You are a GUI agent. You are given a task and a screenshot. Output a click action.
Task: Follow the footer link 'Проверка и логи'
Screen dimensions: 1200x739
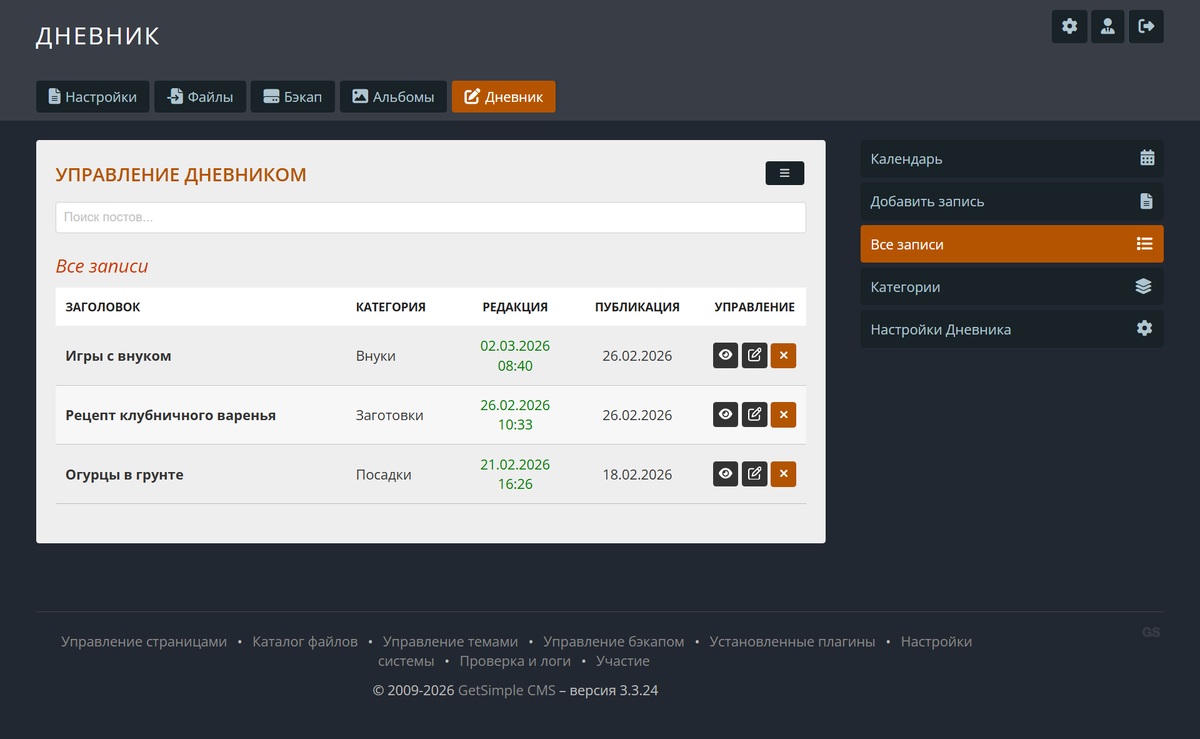coord(515,661)
